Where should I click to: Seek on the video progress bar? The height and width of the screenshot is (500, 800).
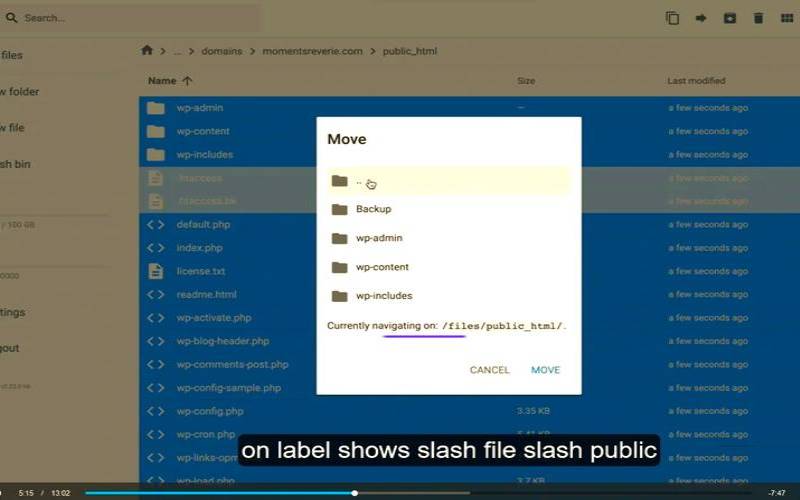[x=420, y=492]
